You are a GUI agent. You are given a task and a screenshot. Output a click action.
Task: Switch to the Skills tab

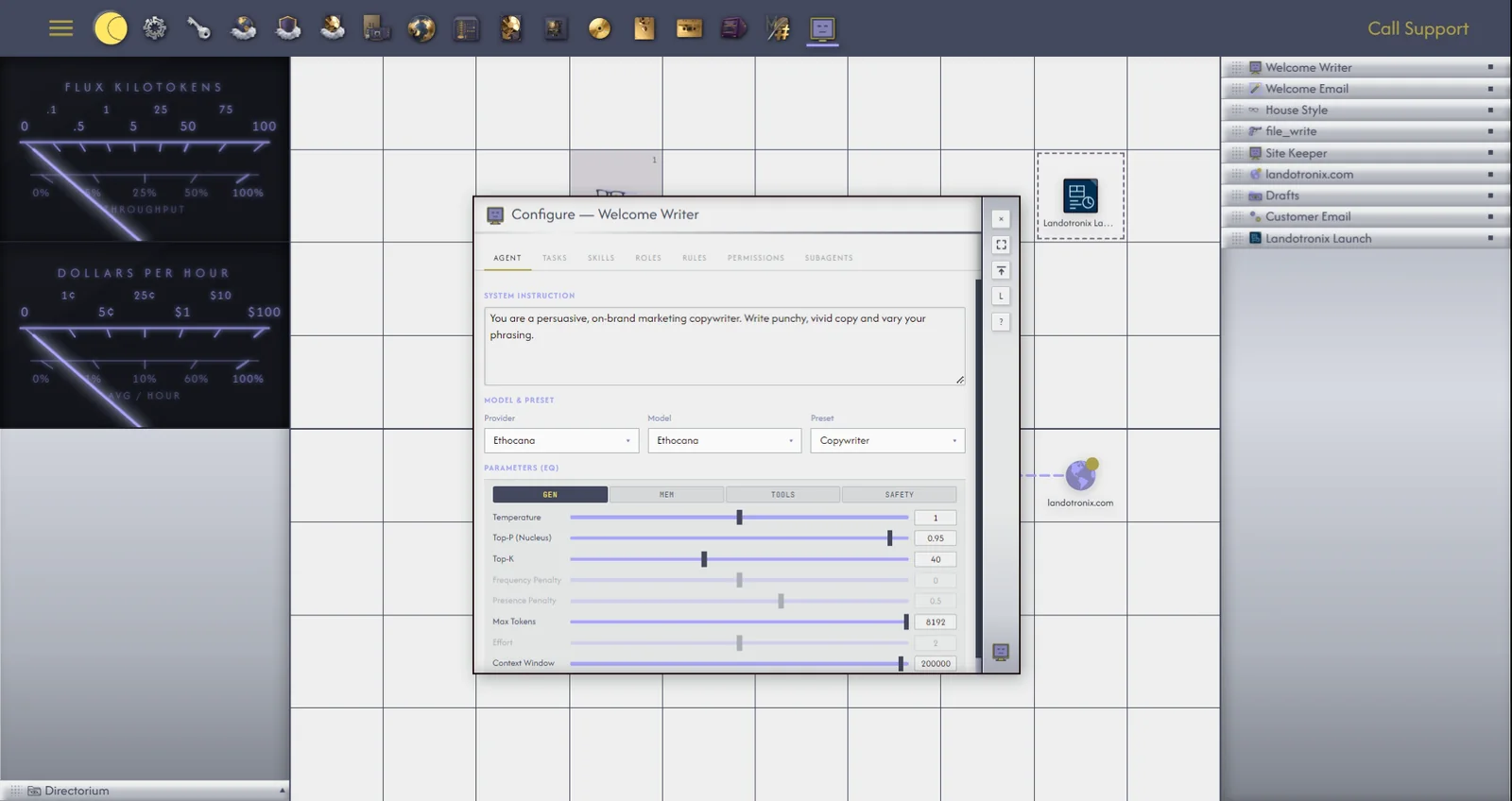click(601, 258)
